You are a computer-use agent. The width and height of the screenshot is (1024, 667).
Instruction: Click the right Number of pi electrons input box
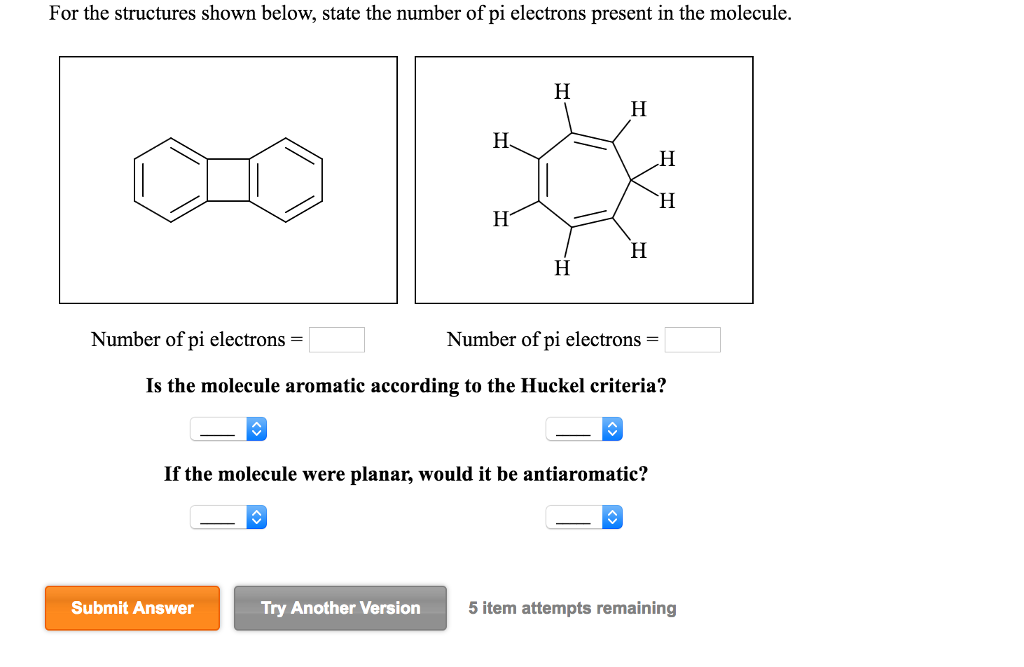click(x=694, y=339)
